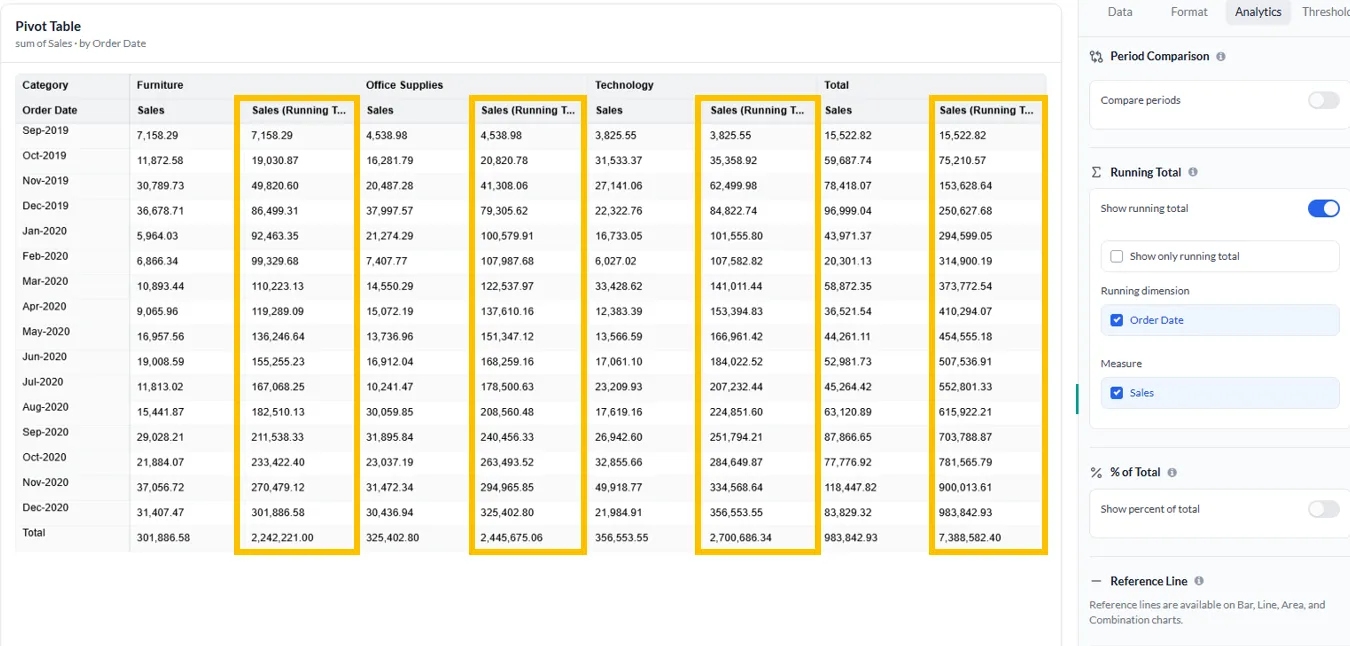The height and width of the screenshot is (646, 1350).
Task: Switch to the Format tab
Action: 1189,12
